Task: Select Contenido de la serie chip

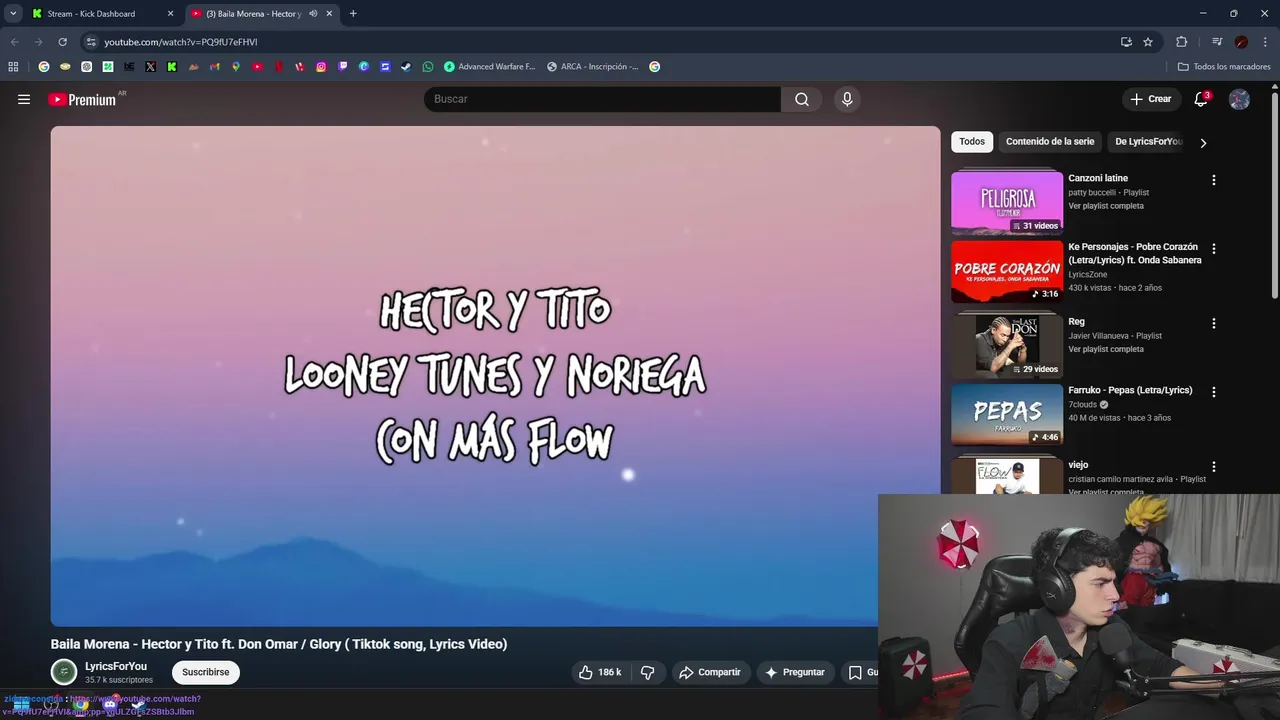Action: click(1050, 142)
